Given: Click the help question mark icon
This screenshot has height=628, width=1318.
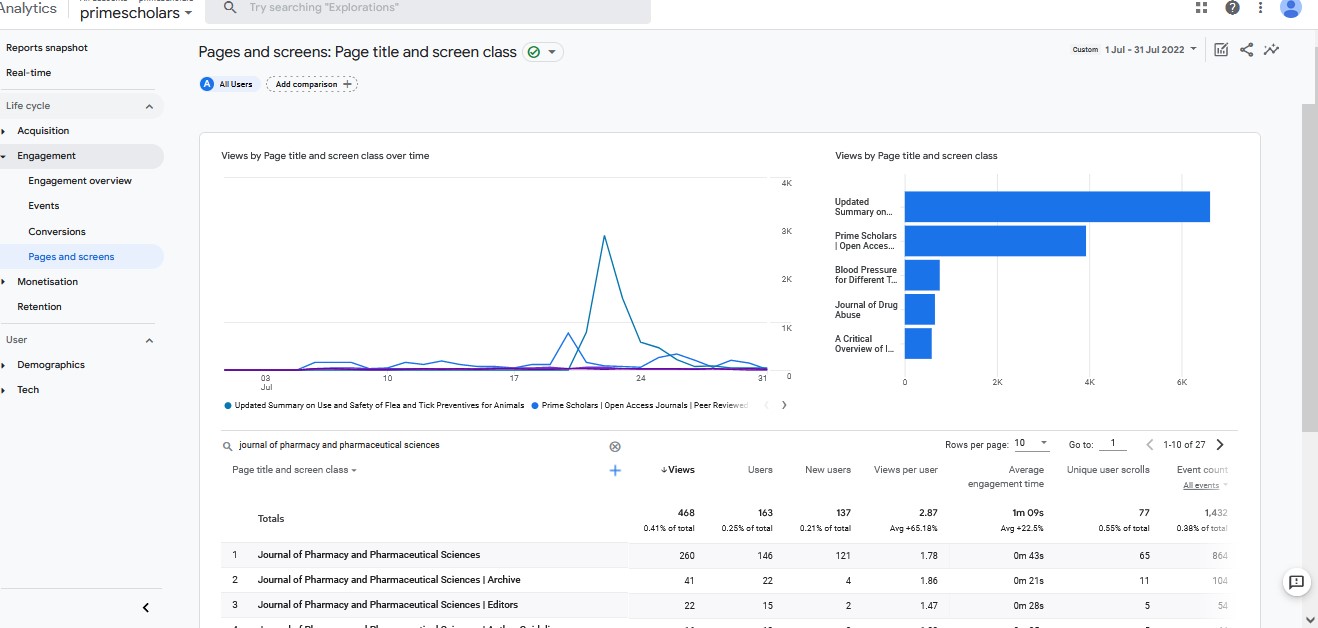Looking at the screenshot, I should (1232, 8).
